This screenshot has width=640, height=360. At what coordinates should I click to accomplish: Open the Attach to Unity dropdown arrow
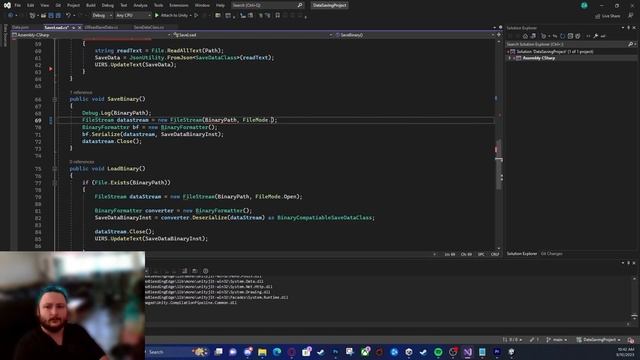[191, 16]
